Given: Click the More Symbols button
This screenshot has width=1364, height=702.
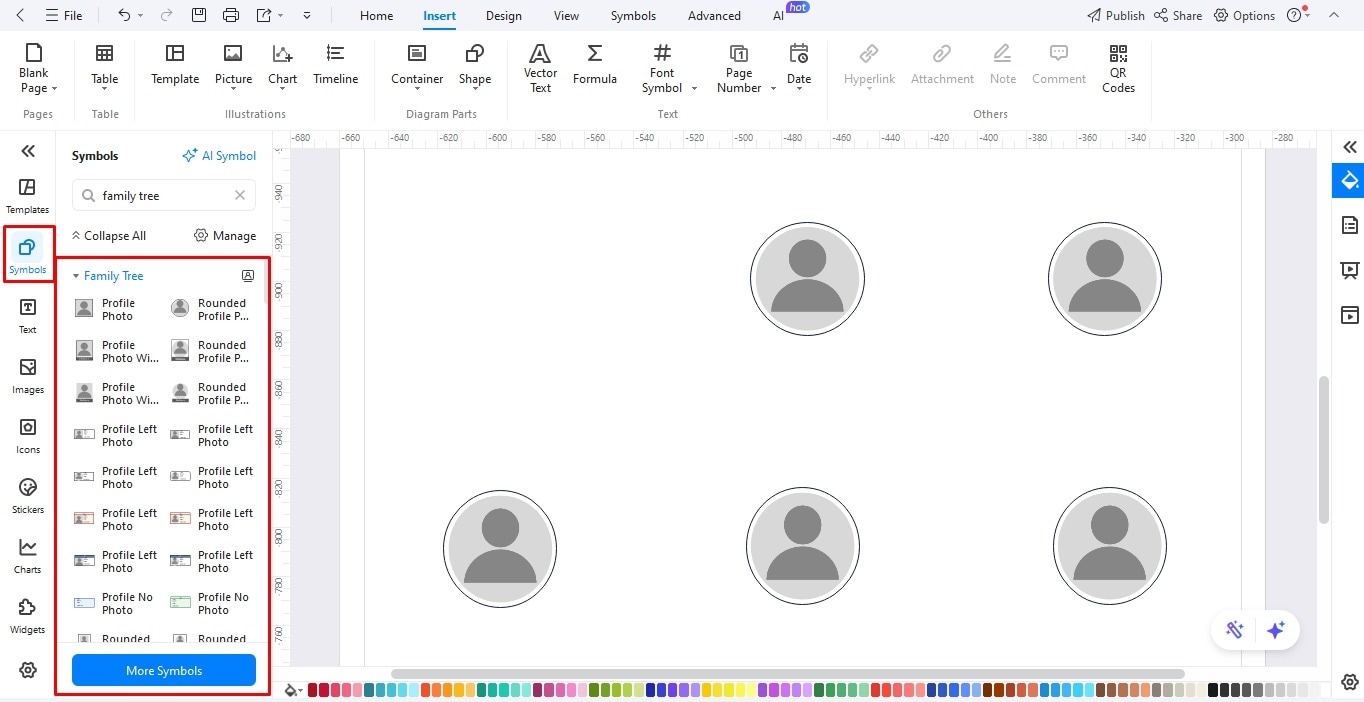Looking at the screenshot, I should click(x=163, y=670).
